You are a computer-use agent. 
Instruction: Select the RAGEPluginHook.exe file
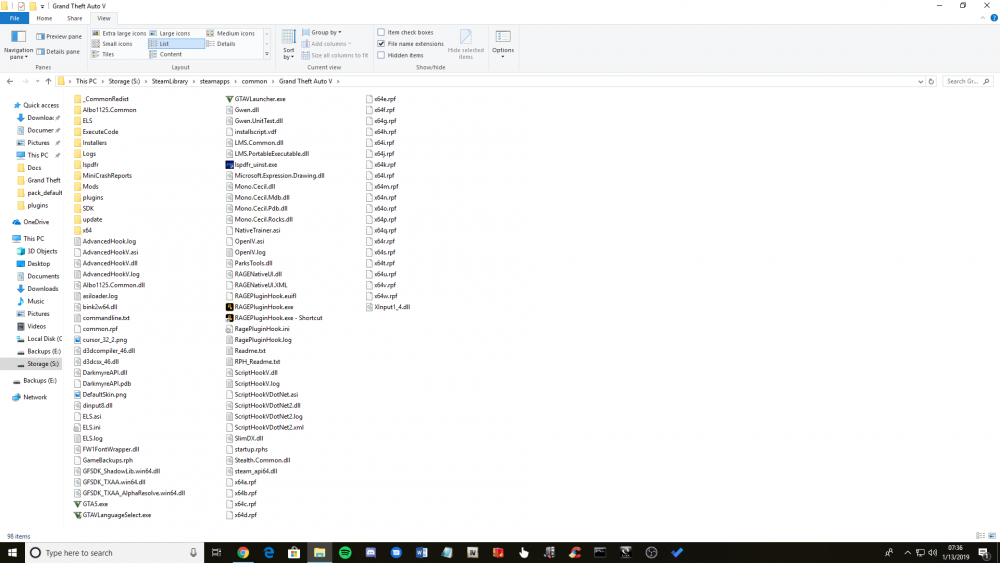(x=259, y=307)
